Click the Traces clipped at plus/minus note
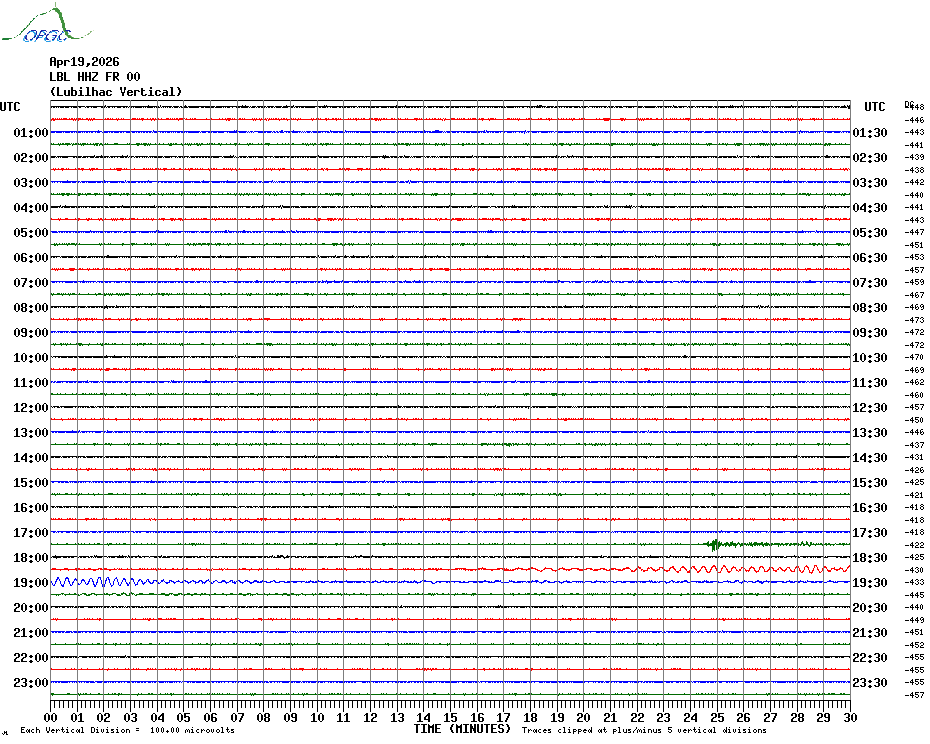Screen dimensions: 930x744 click(644, 730)
